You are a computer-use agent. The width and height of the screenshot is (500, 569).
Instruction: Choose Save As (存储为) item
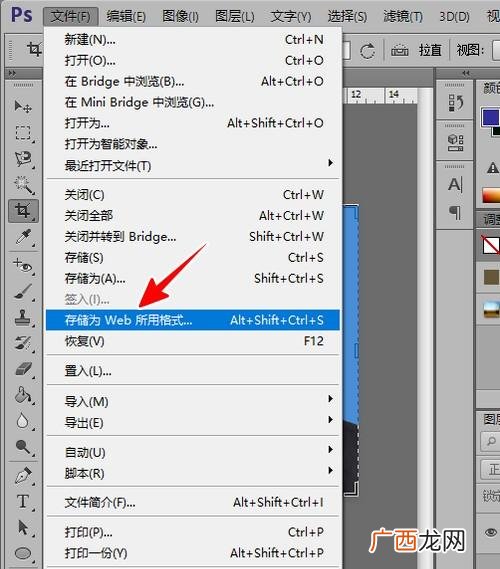[193, 279]
